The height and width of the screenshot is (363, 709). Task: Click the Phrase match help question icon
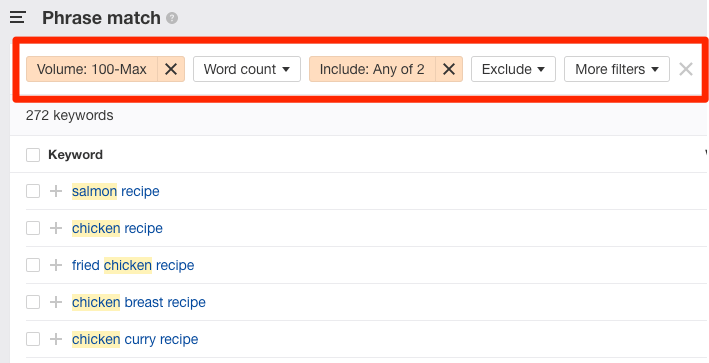(x=172, y=18)
